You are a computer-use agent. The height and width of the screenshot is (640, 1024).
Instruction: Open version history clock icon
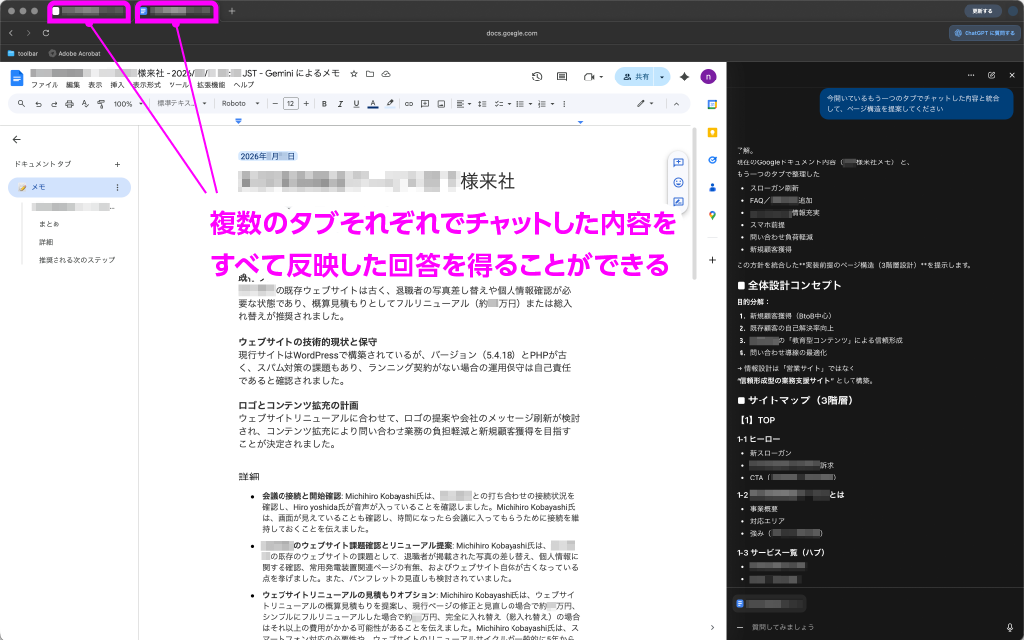click(x=537, y=76)
